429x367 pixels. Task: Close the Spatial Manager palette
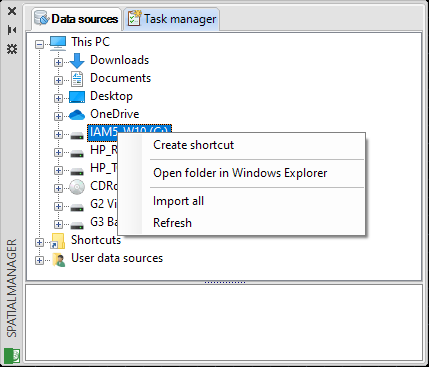[x=12, y=11]
